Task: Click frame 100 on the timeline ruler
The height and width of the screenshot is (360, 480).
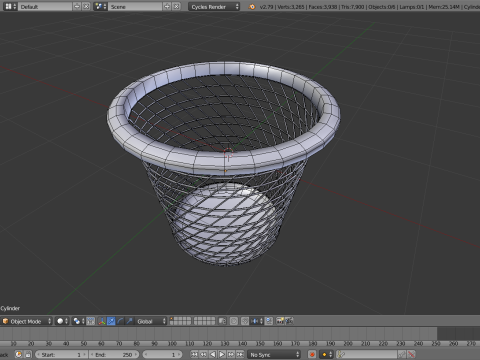Action: (x=172, y=343)
